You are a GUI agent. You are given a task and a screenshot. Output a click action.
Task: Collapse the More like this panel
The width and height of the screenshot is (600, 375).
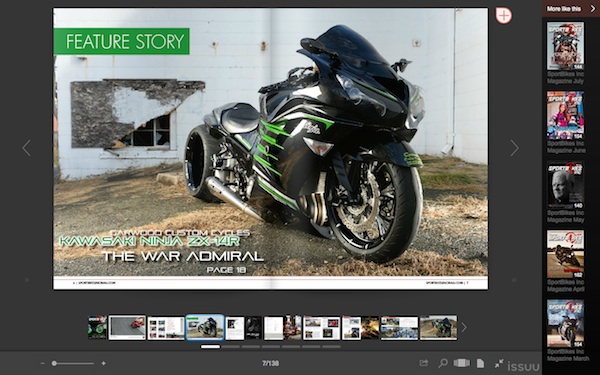tap(592, 8)
